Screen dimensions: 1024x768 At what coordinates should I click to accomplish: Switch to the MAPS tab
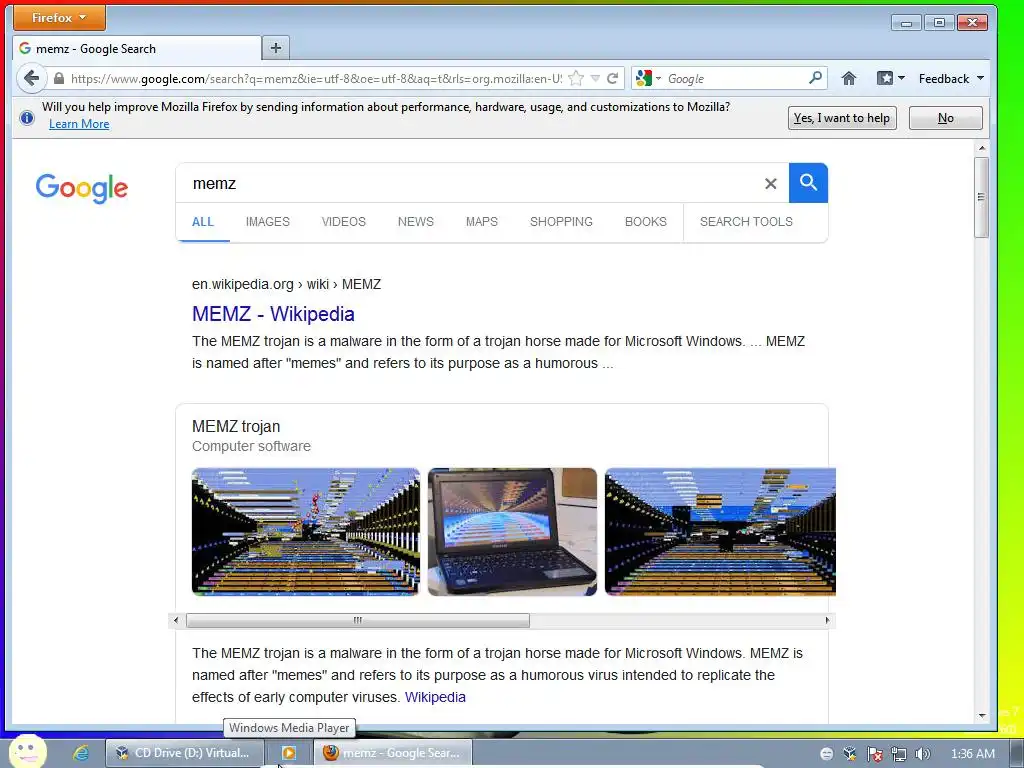[482, 222]
